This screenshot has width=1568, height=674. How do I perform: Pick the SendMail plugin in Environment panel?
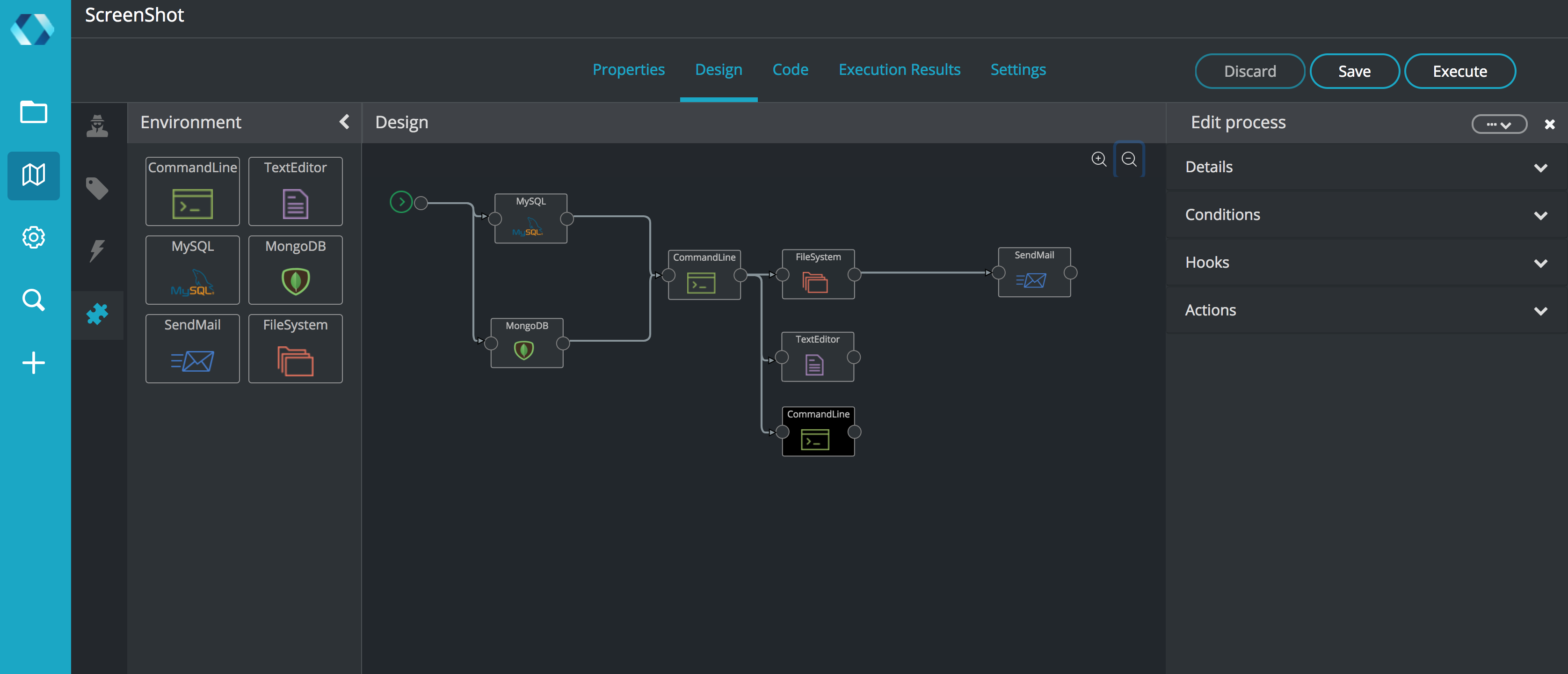[x=192, y=348]
